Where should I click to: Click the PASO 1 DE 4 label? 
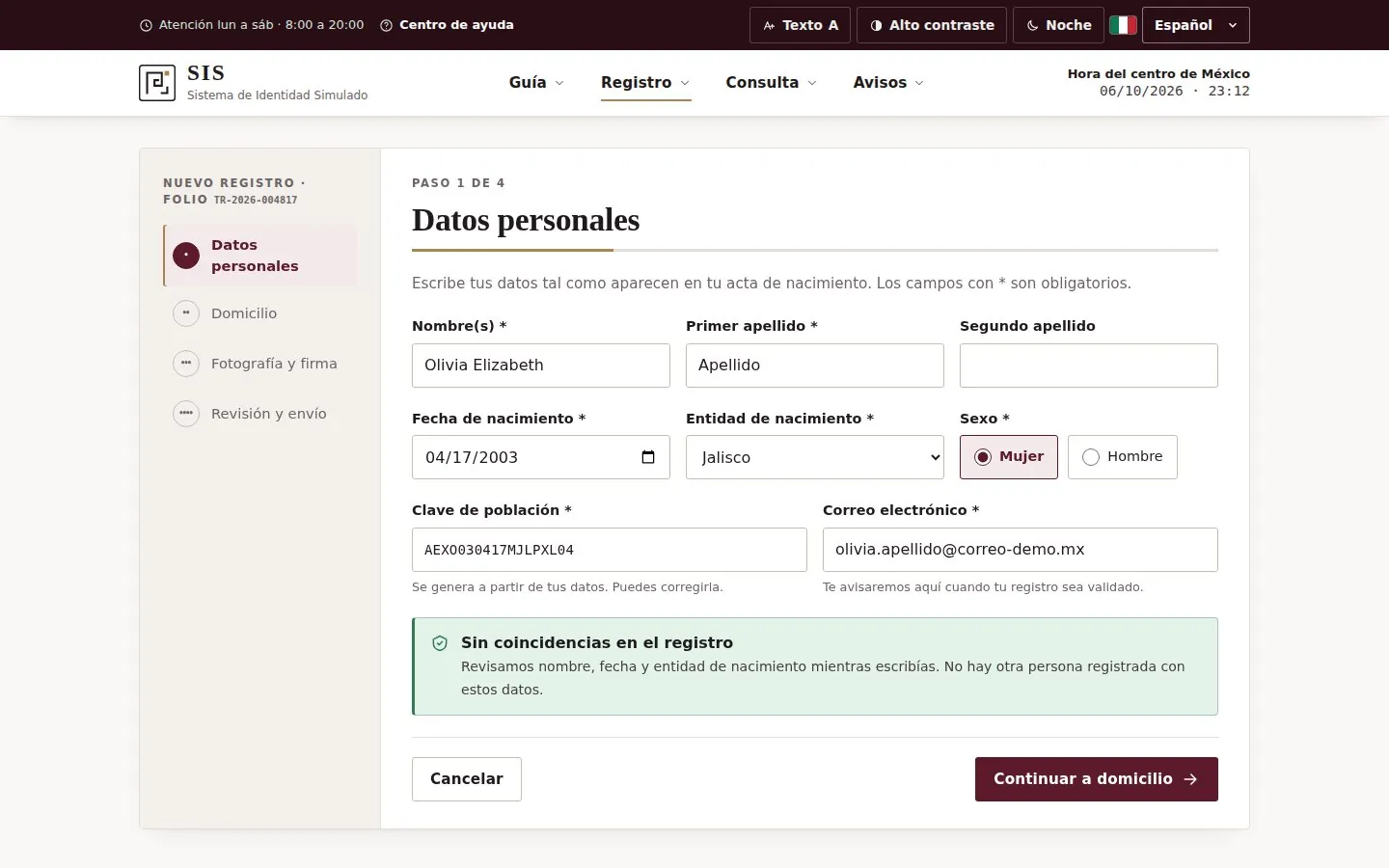click(458, 183)
